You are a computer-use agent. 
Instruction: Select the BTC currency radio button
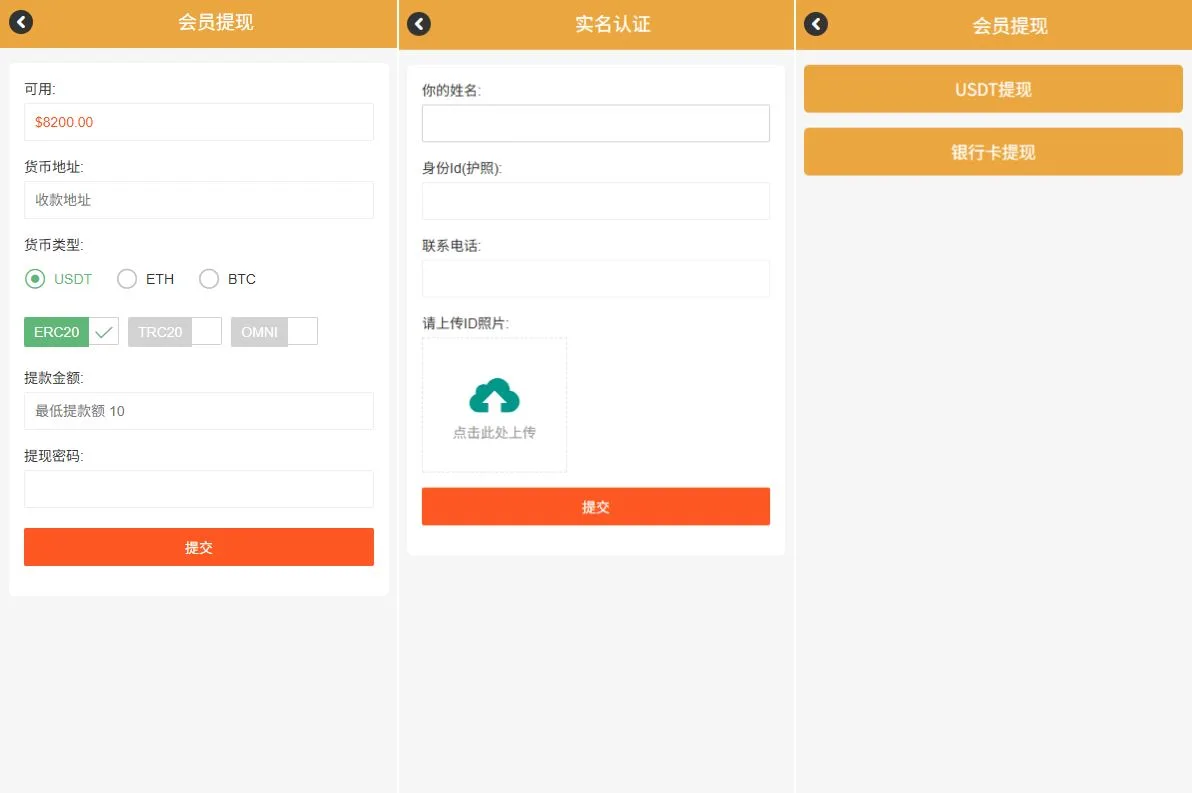tap(209, 279)
